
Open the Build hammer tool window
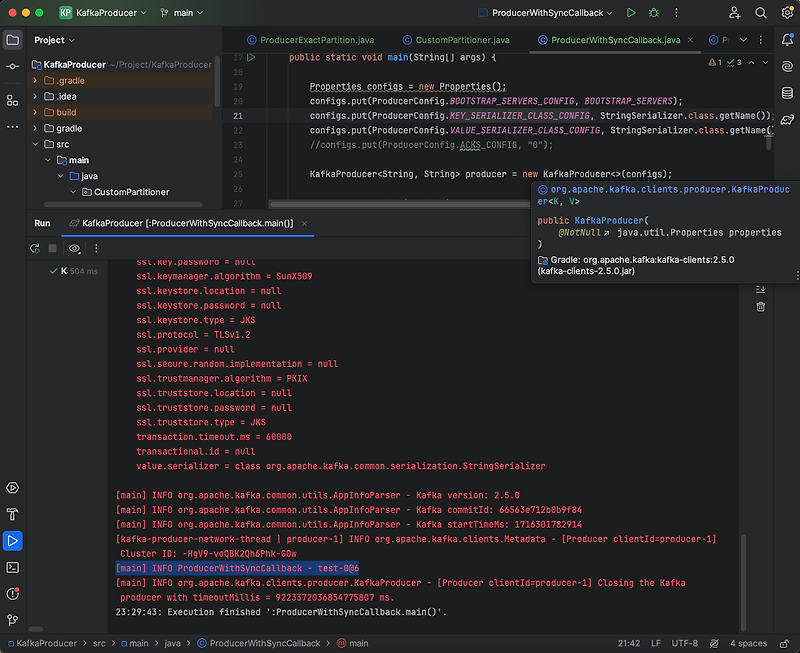[x=12, y=514]
